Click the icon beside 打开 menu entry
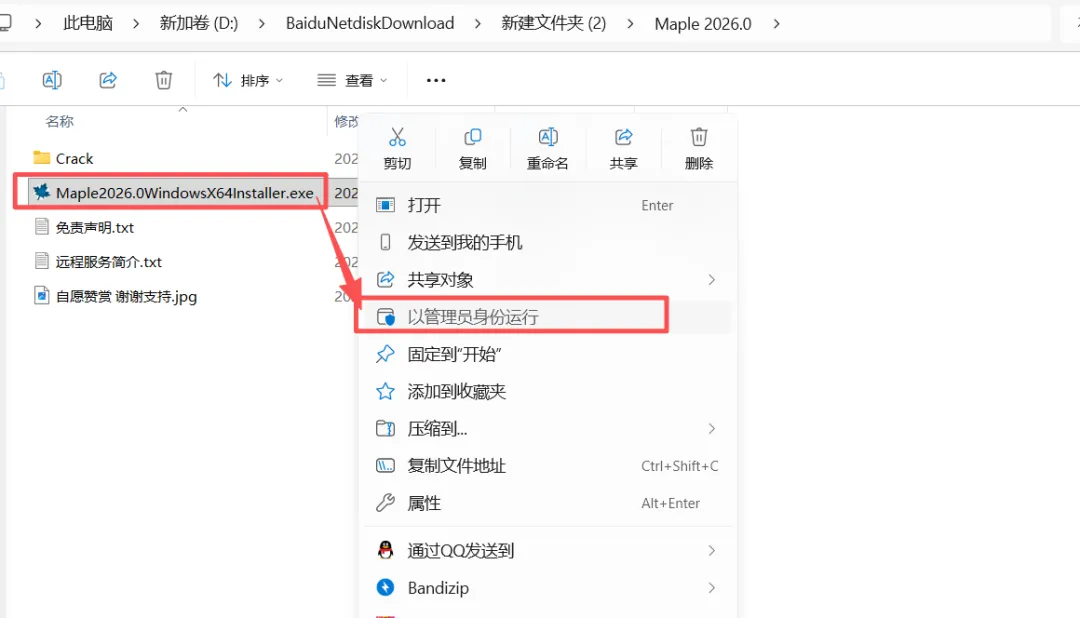Screen dimensions: 1080x618 click(x=386, y=205)
